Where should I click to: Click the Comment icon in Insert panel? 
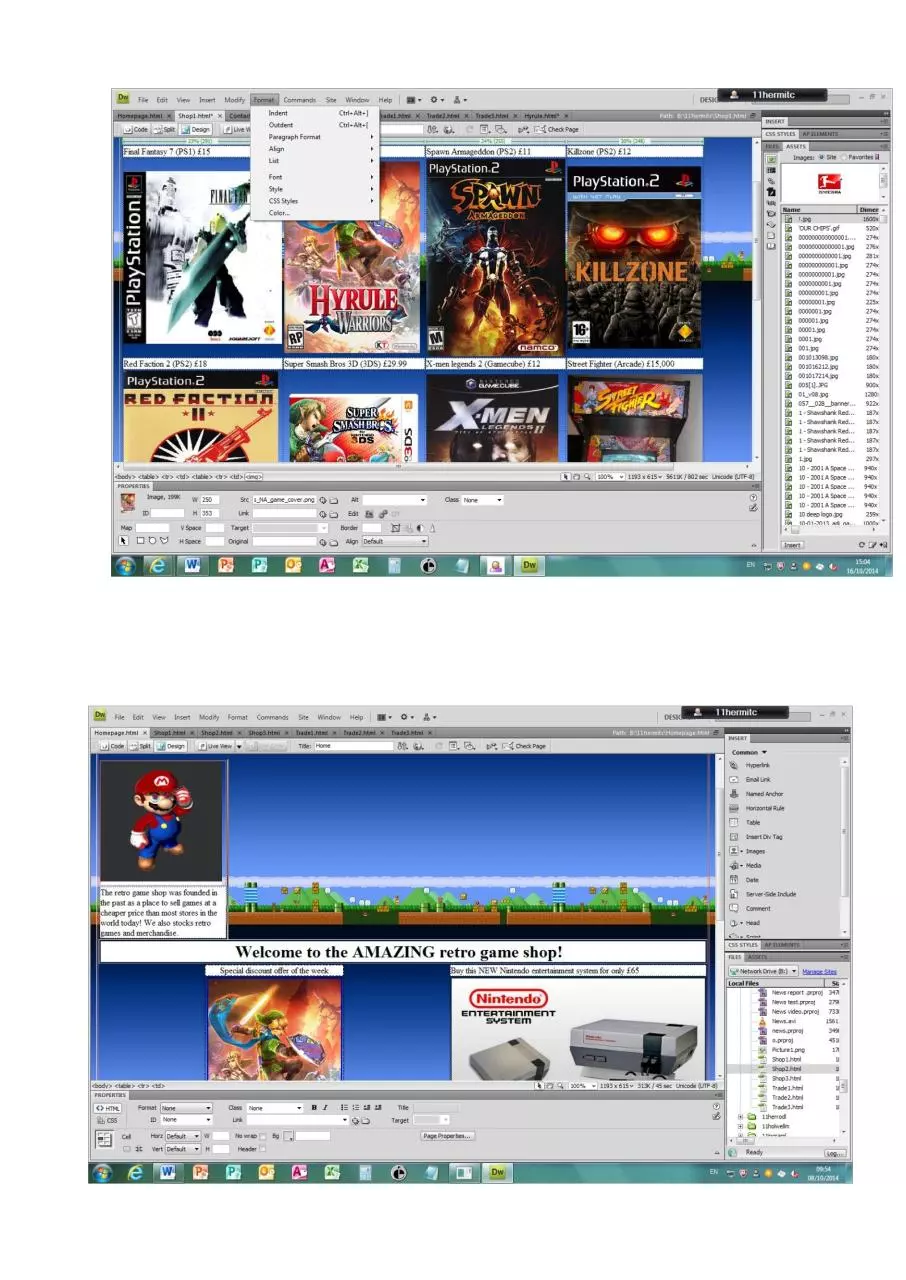pyautogui.click(x=735, y=909)
